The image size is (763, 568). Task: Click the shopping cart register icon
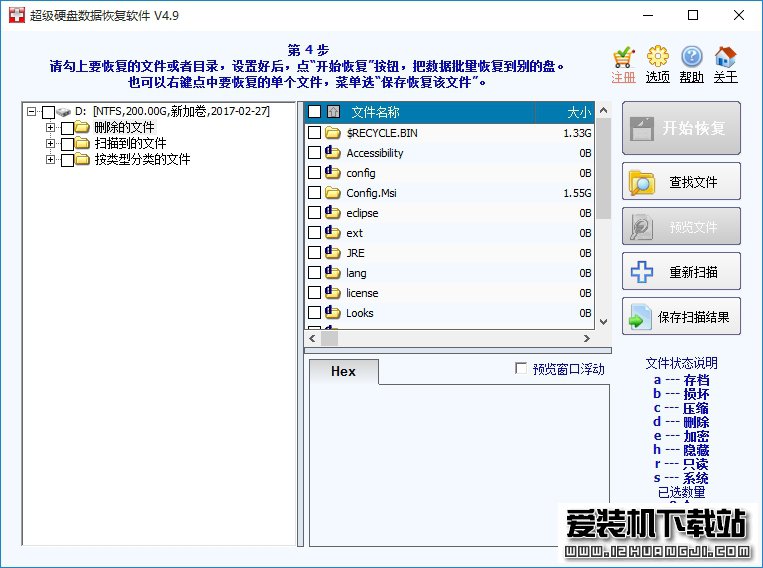click(623, 57)
